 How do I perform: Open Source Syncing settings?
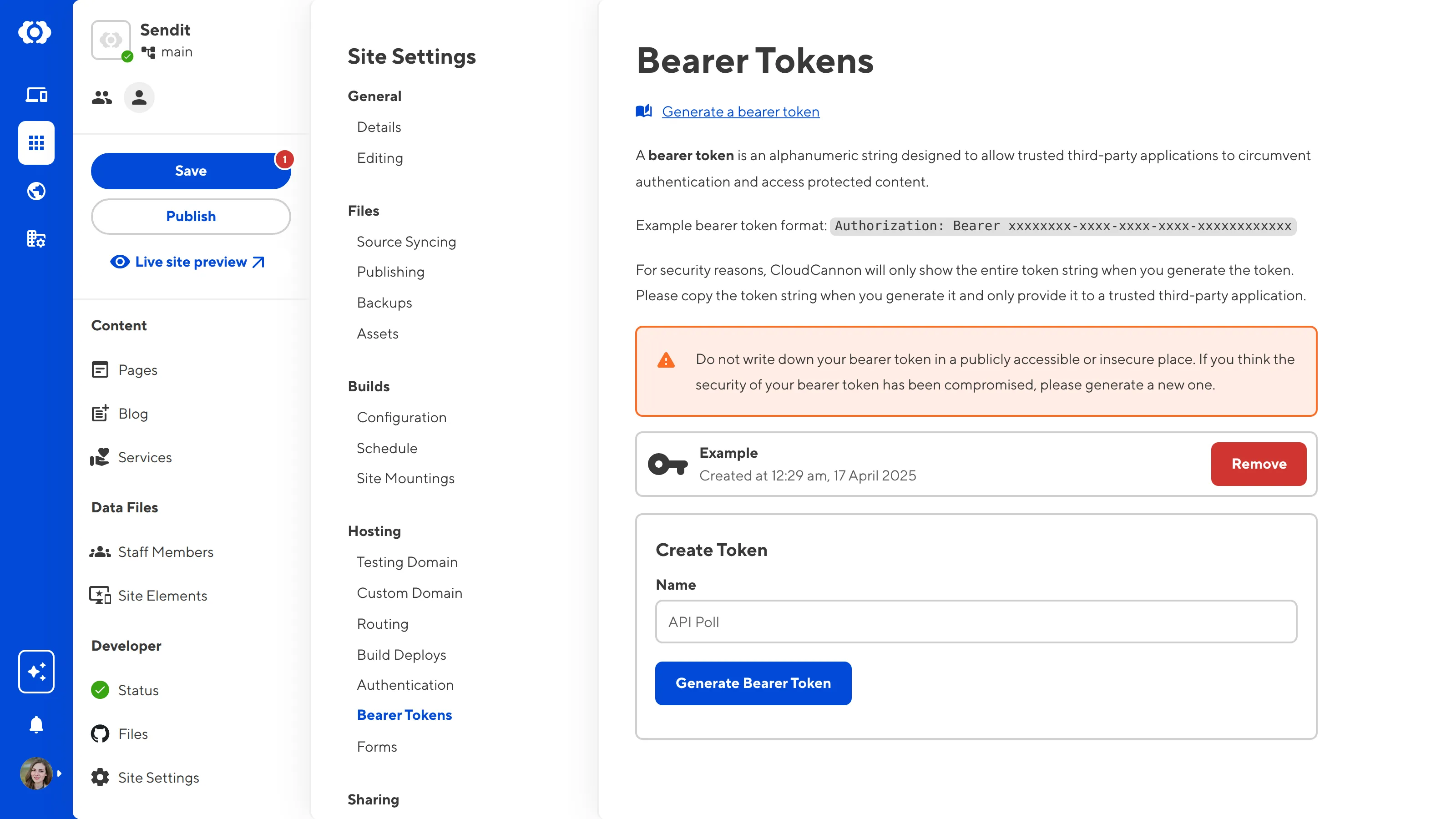(406, 241)
